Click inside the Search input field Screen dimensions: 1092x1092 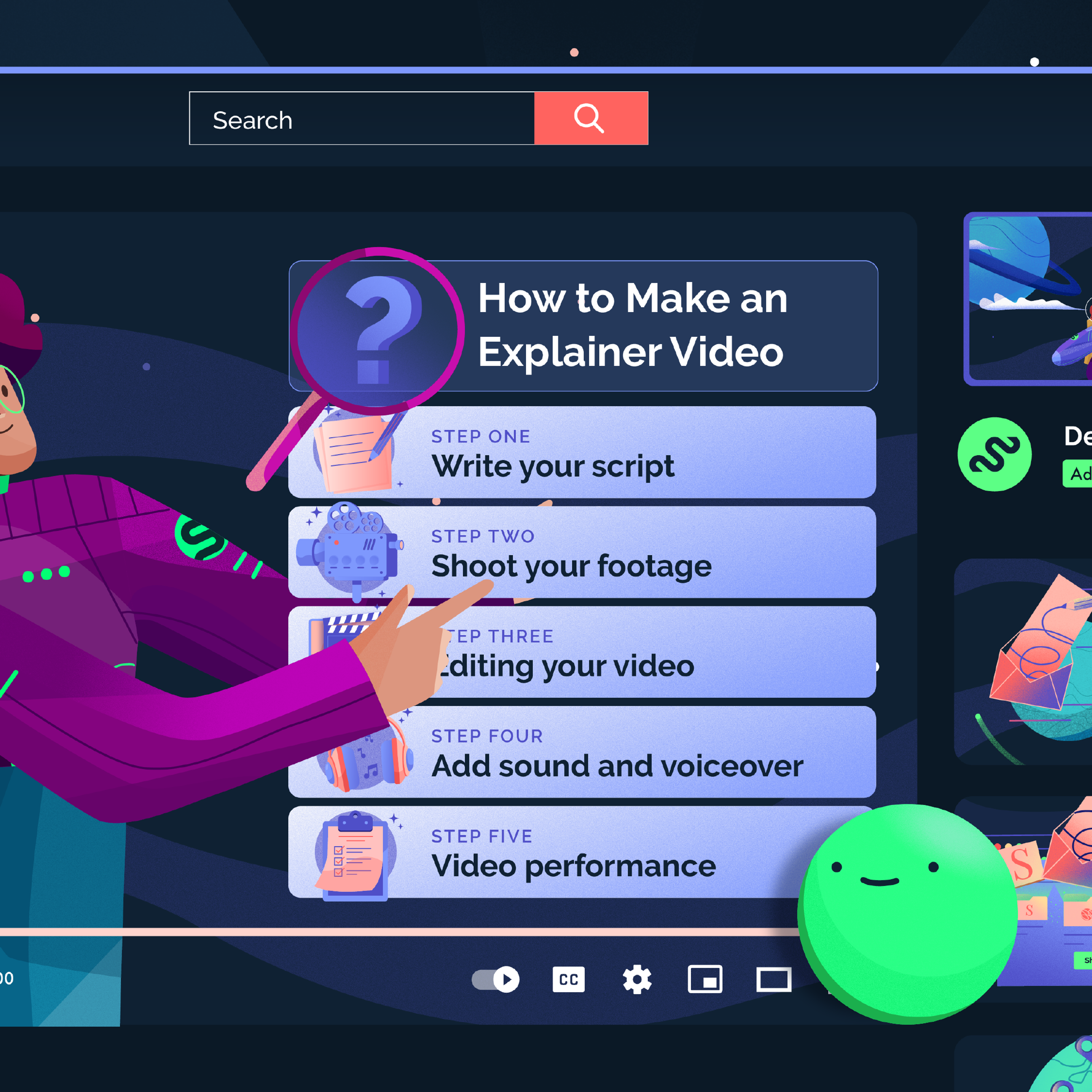point(362,119)
